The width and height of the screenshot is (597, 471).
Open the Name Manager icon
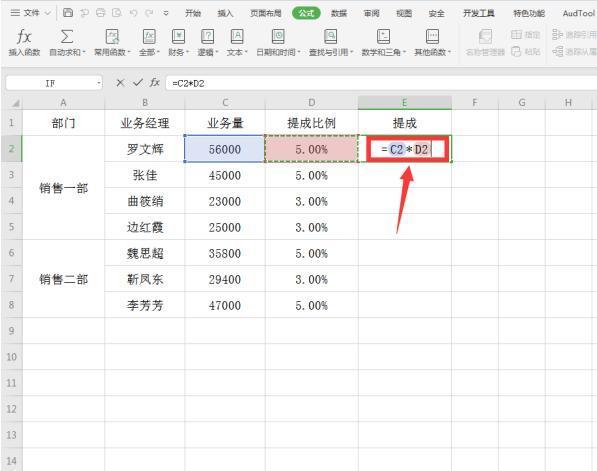485,37
